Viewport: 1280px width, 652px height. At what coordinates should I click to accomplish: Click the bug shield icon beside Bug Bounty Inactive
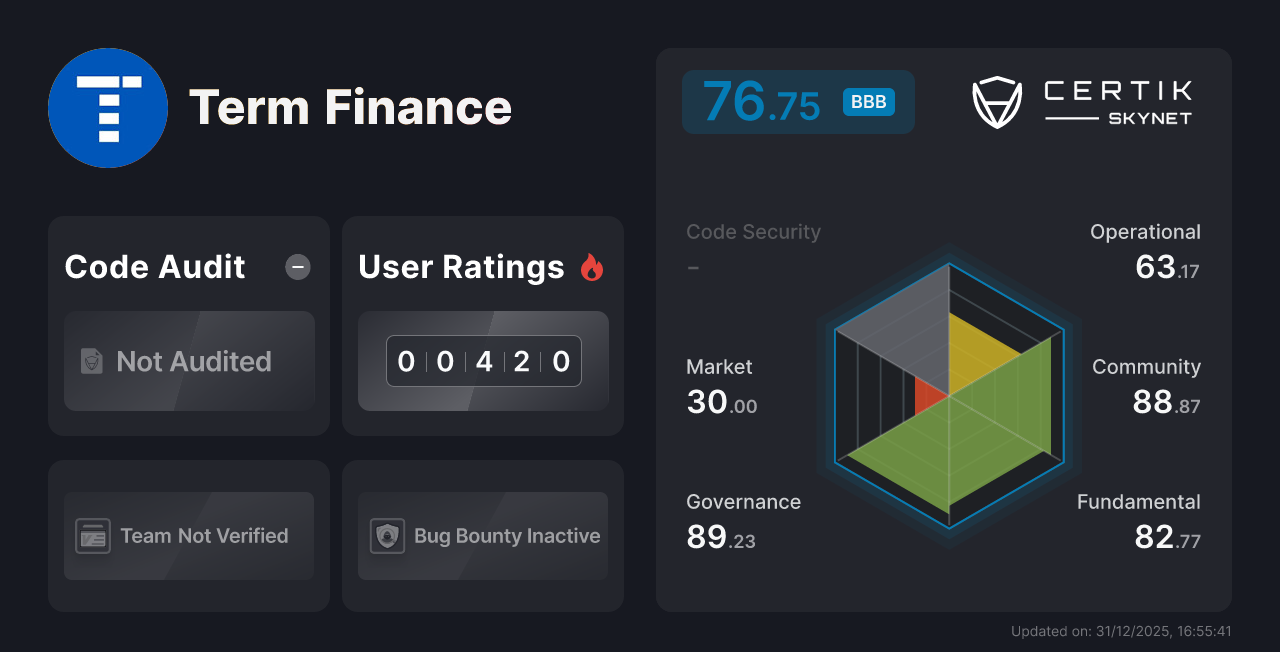point(389,536)
